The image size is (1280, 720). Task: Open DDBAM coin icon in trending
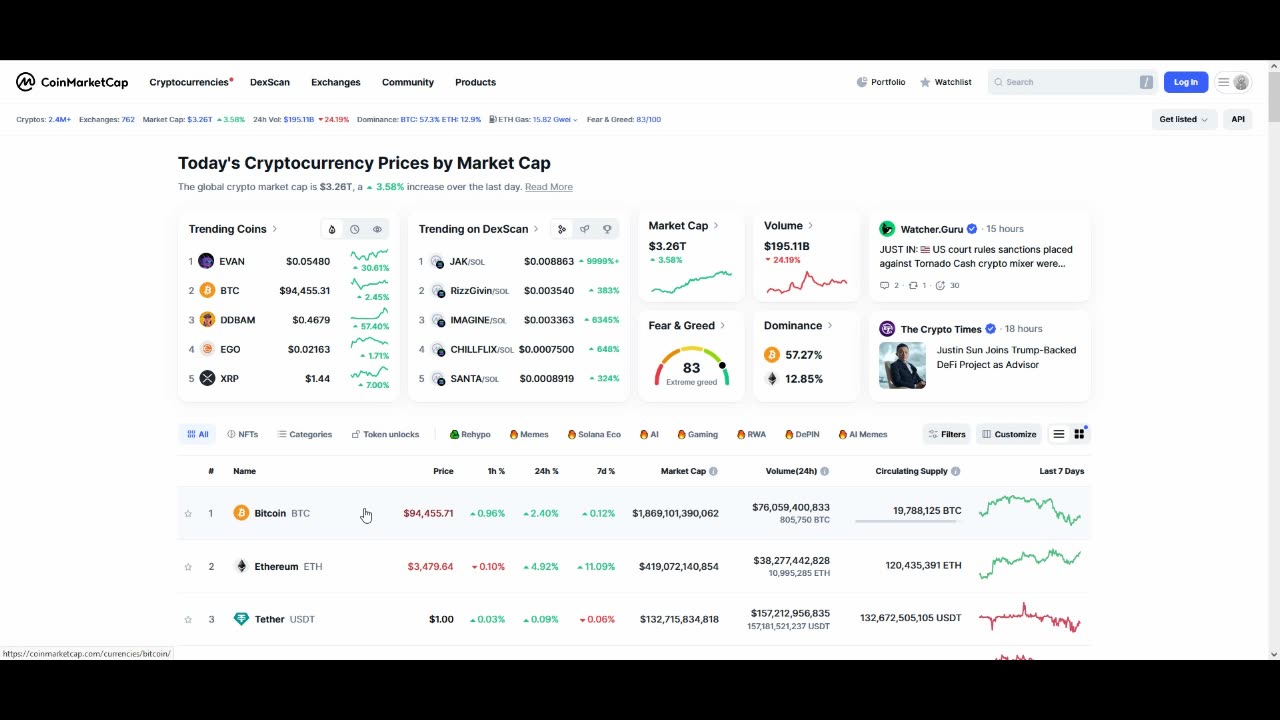pyautogui.click(x=207, y=320)
